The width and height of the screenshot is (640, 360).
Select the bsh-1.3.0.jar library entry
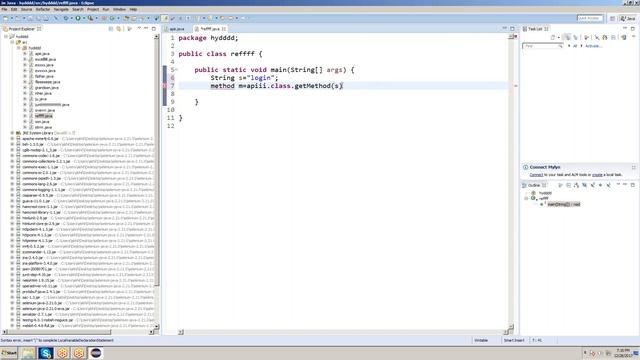tap(33, 144)
